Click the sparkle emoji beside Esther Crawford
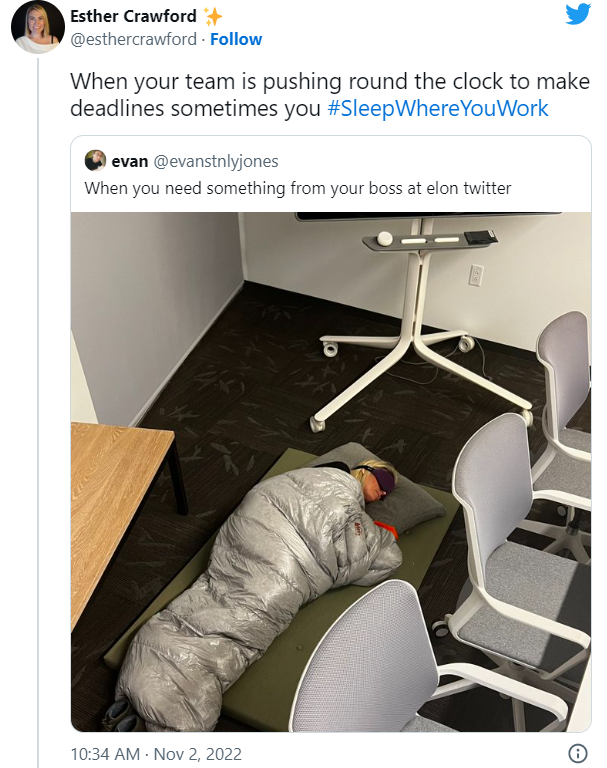 [213, 17]
